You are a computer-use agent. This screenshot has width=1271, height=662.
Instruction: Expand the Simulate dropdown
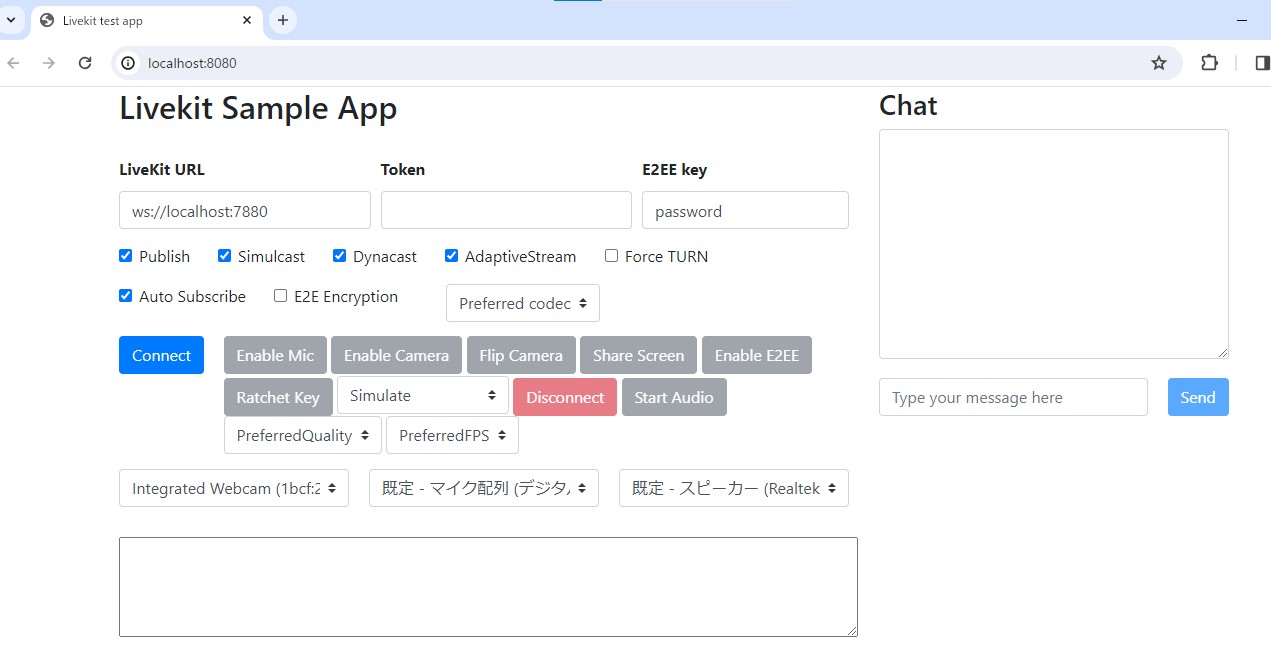pos(423,395)
